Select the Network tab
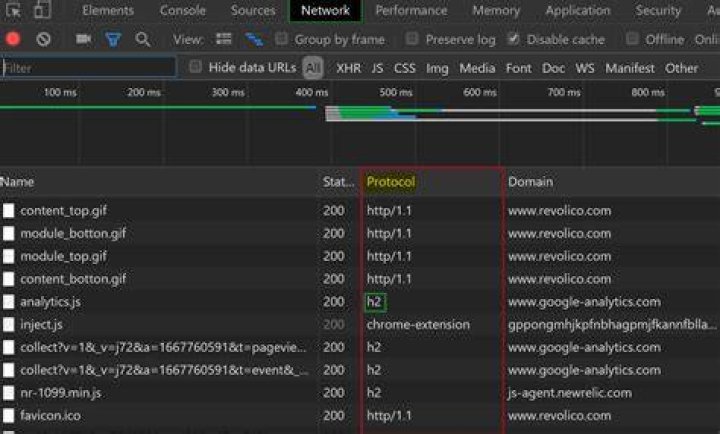720x434 pixels. (325, 10)
